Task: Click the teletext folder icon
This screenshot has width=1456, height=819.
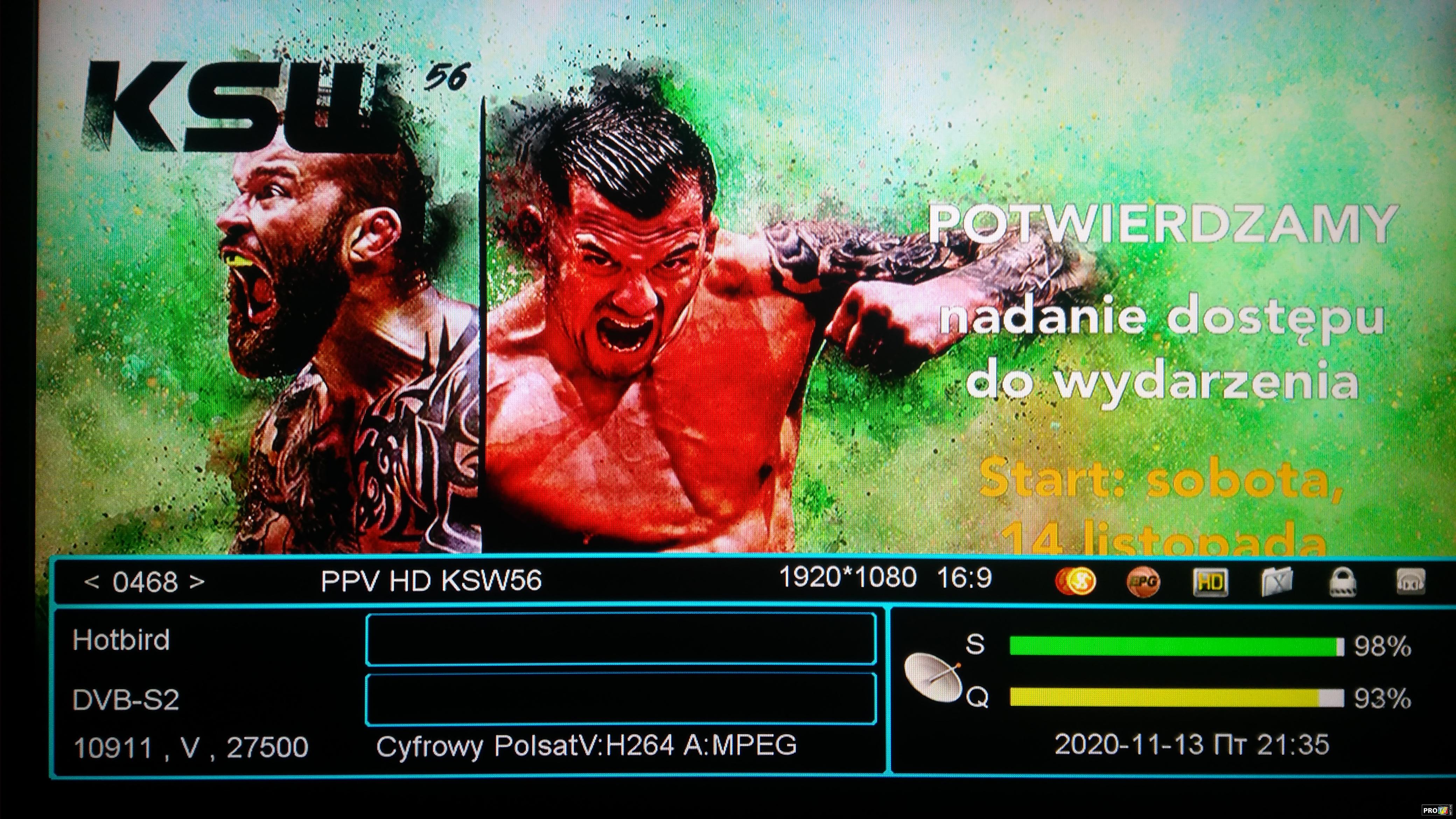Action: (1277, 581)
